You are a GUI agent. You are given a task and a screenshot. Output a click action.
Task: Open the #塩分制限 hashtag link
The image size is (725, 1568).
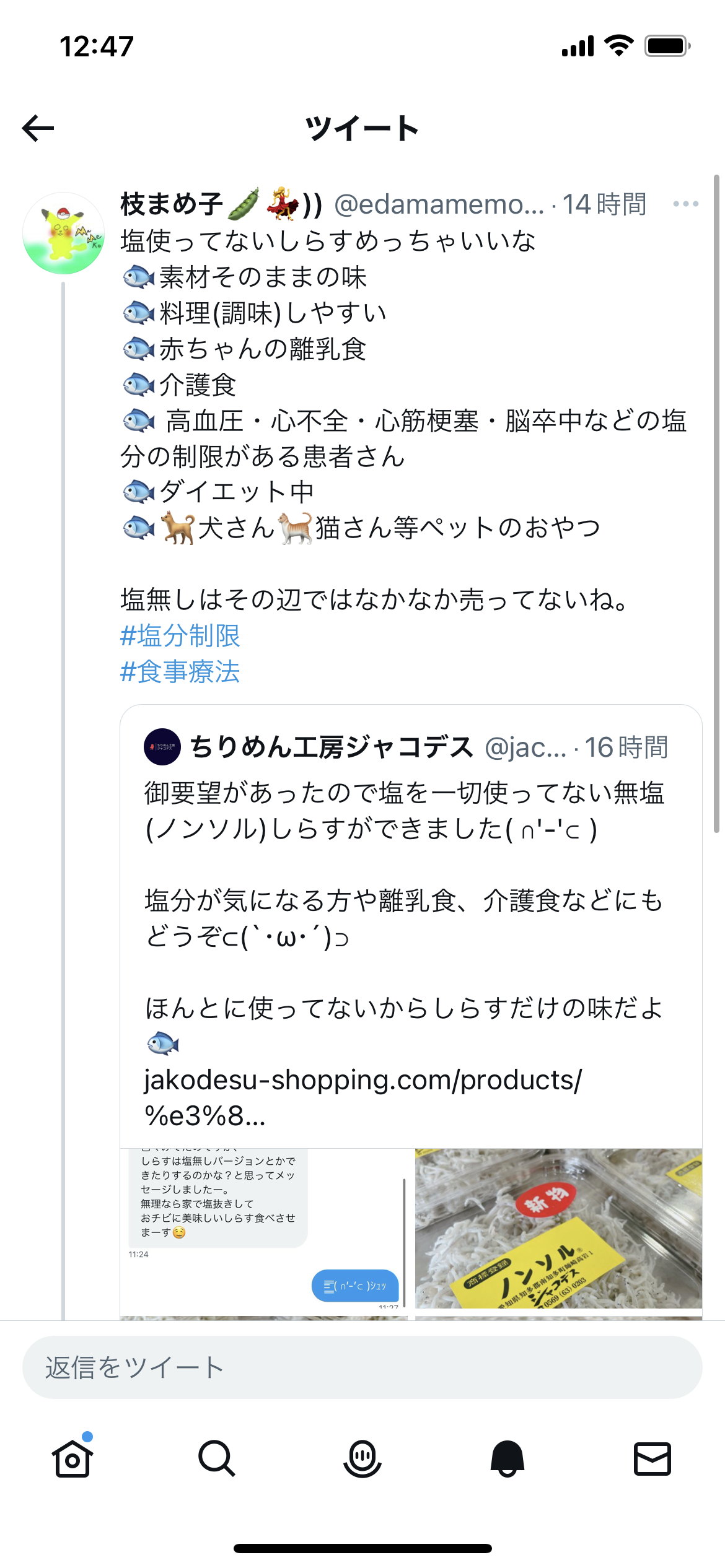(180, 635)
